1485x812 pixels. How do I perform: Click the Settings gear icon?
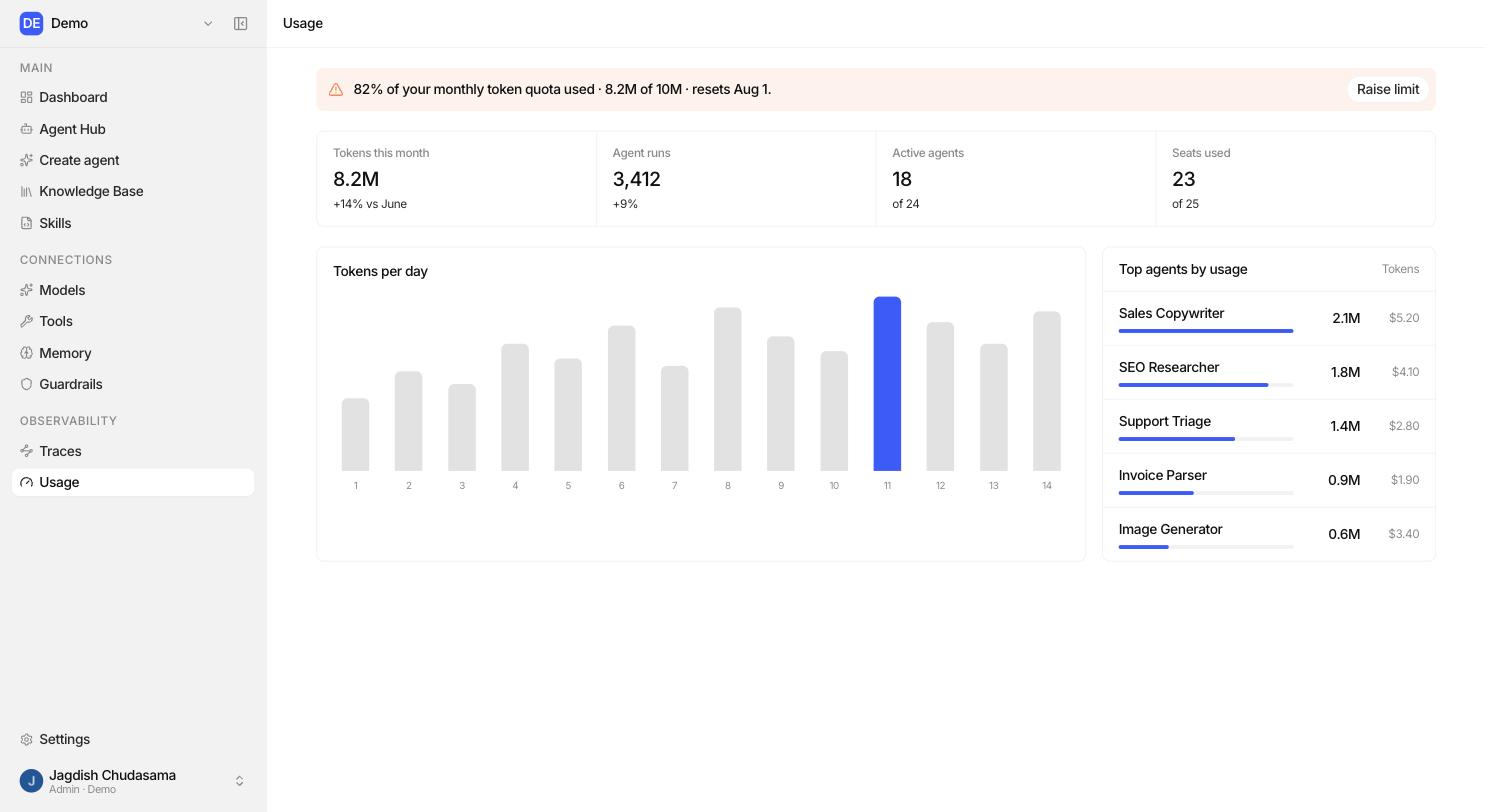(27, 739)
